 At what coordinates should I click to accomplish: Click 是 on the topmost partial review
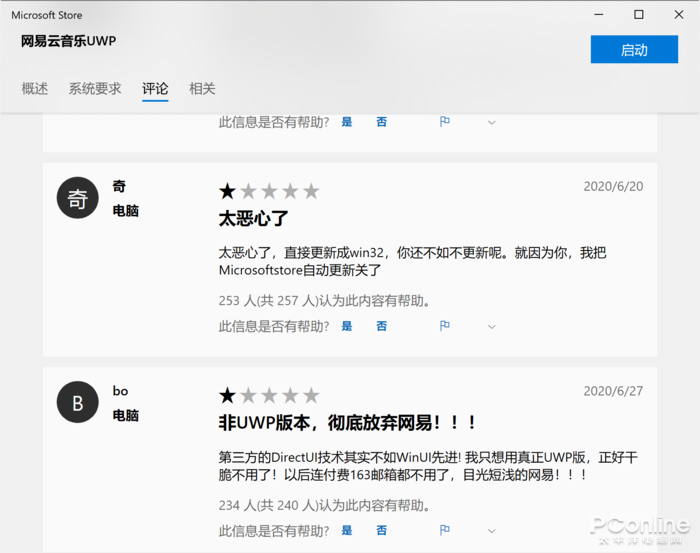[347, 122]
